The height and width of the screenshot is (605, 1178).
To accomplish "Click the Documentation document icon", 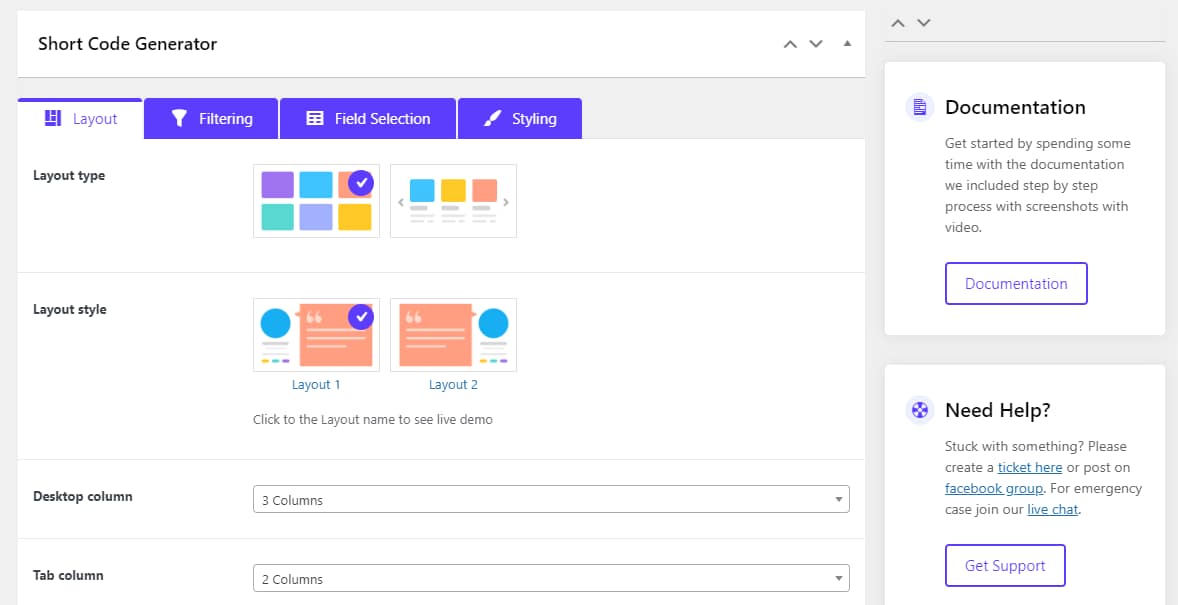I will [919, 107].
